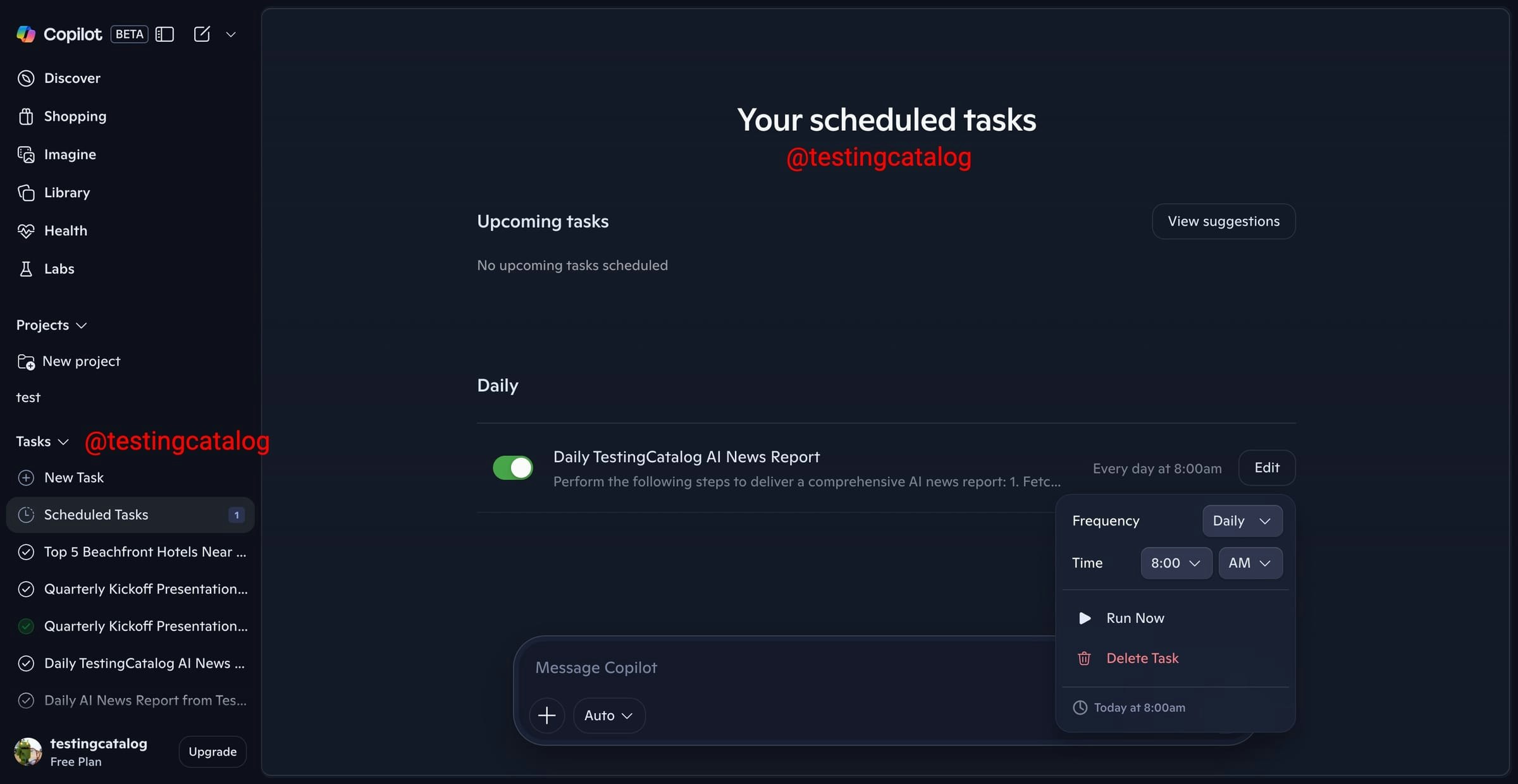The width and height of the screenshot is (1518, 784).
Task: Open the Discover section
Action: (x=72, y=78)
